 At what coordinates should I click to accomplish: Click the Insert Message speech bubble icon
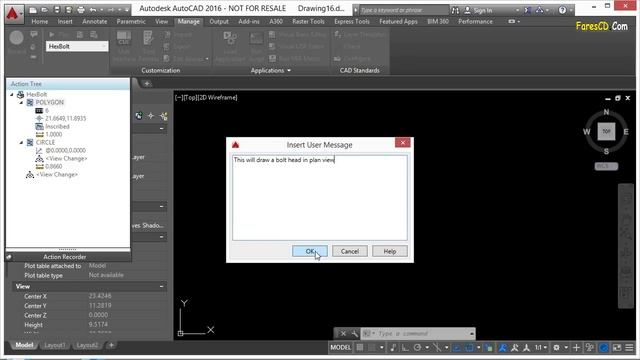(34, 35)
